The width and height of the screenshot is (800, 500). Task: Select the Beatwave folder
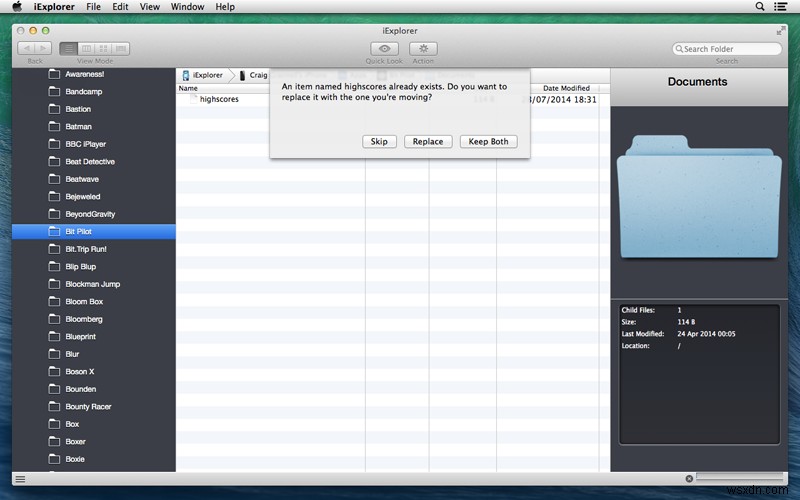pos(94,179)
